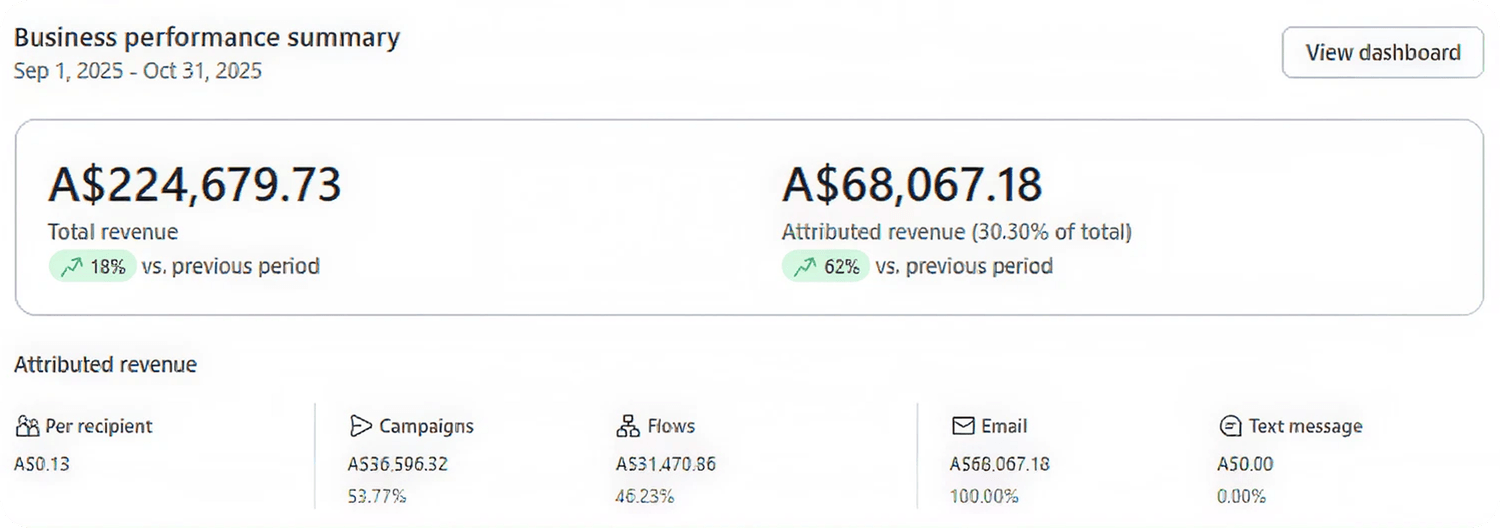This screenshot has width=1500, height=528.
Task: Click the Business performance summary heading
Action: (207, 38)
